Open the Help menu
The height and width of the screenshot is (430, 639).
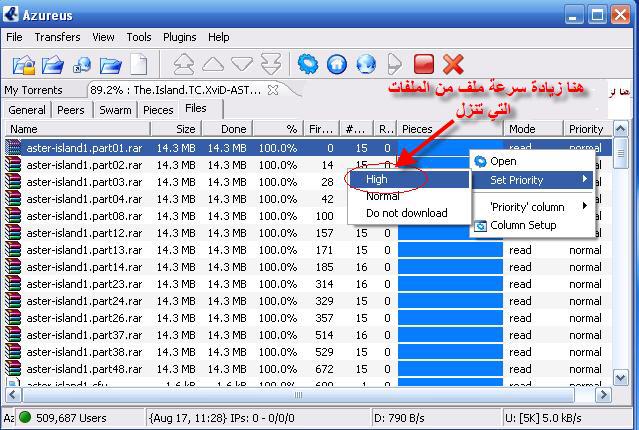[218, 37]
